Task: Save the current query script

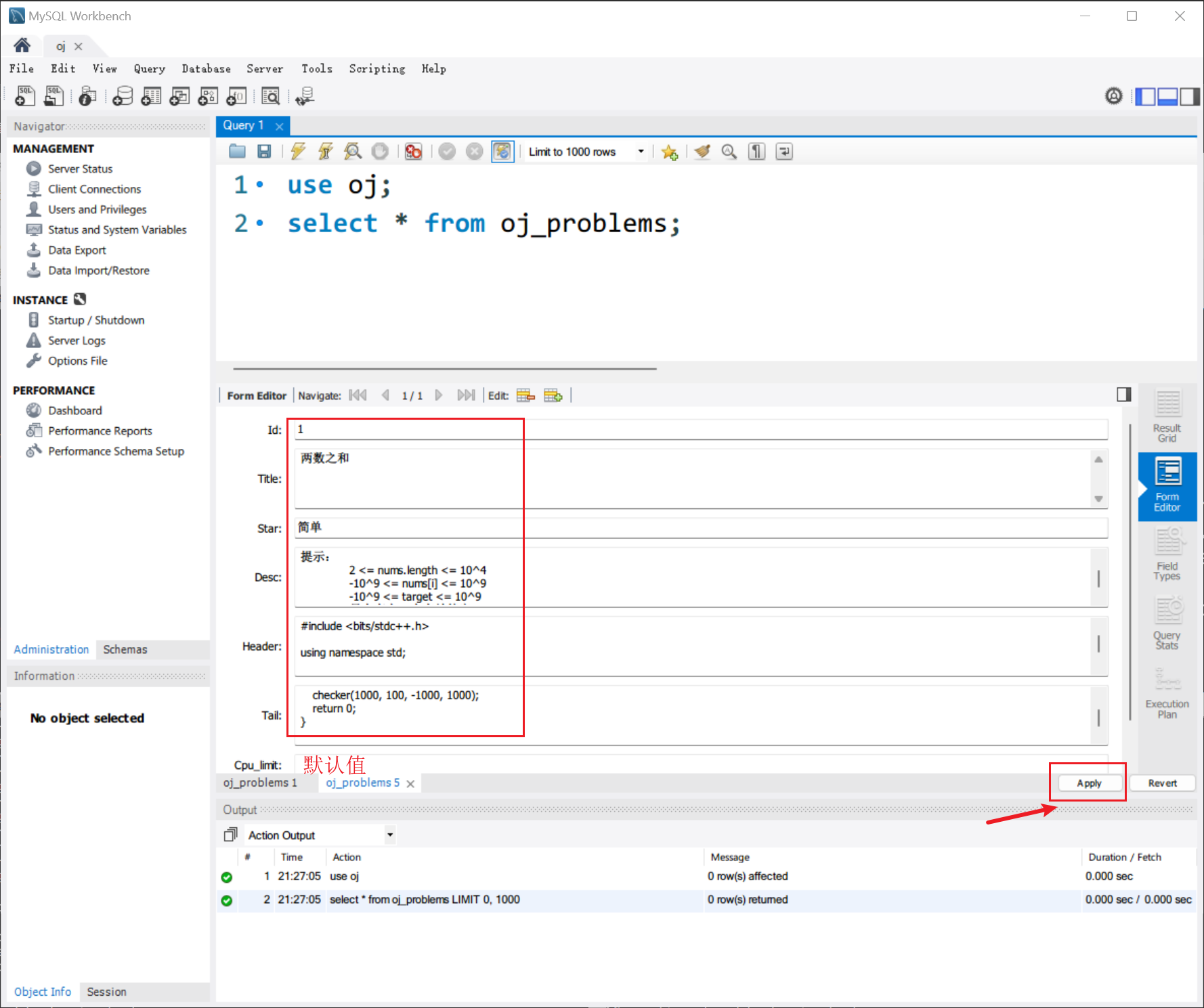Action: (x=264, y=152)
